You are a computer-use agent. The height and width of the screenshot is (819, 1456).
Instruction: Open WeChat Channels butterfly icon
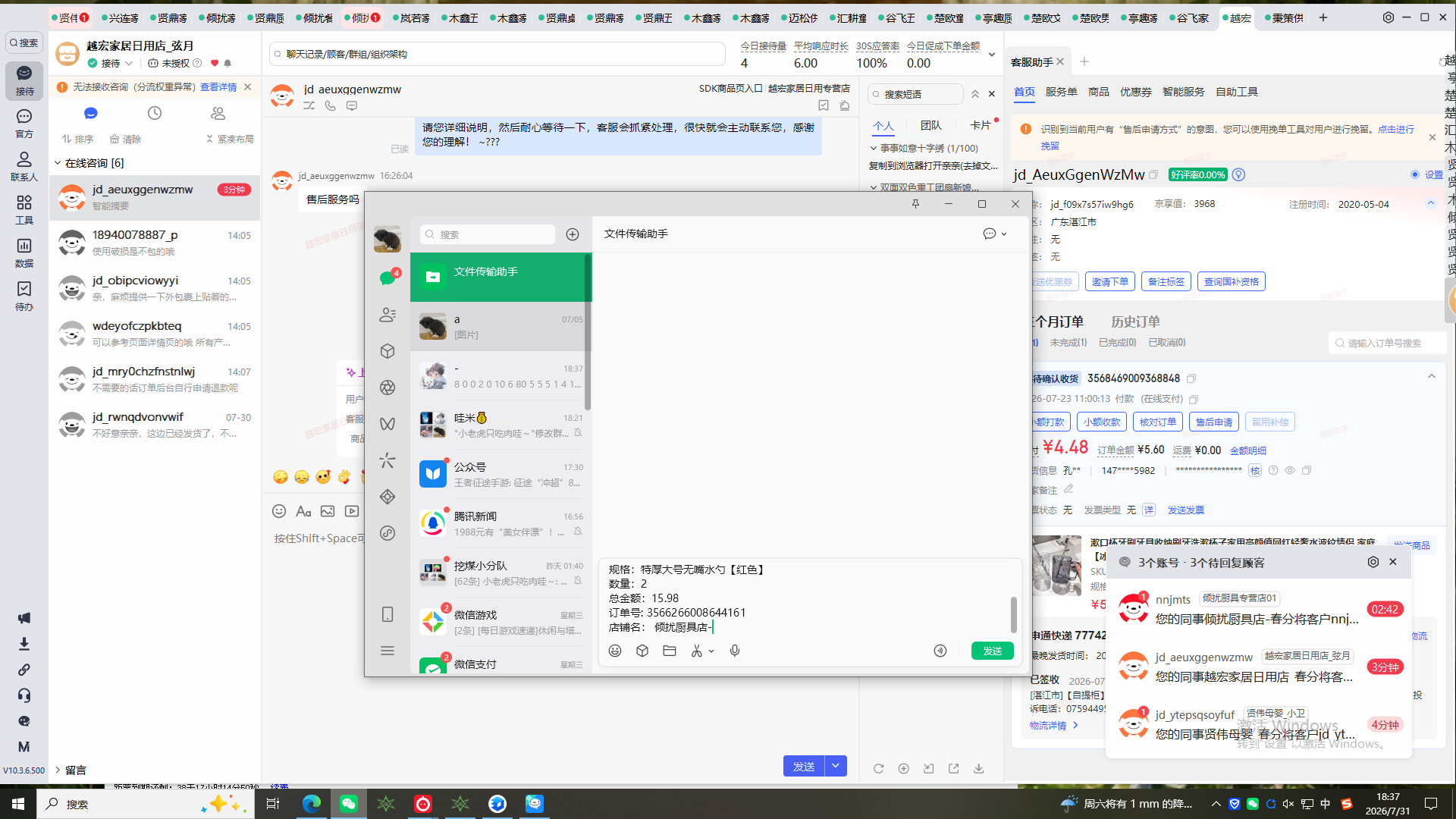tap(388, 424)
